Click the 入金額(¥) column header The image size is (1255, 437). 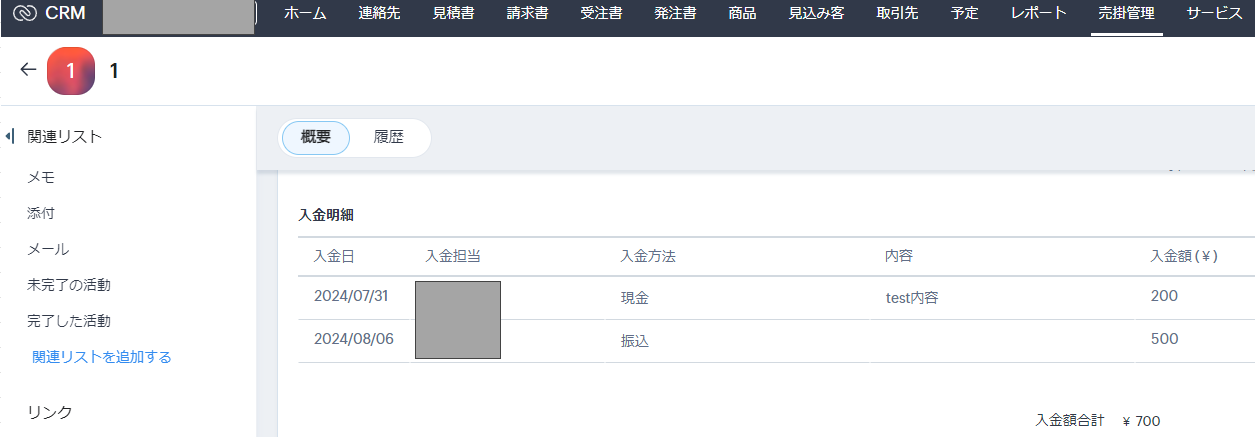click(1184, 256)
